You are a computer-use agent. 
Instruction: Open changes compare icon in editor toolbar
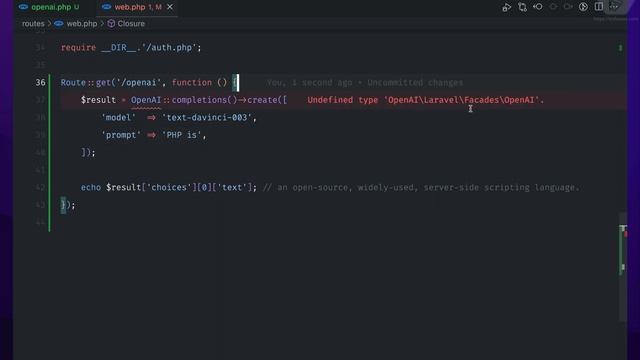(522, 7)
